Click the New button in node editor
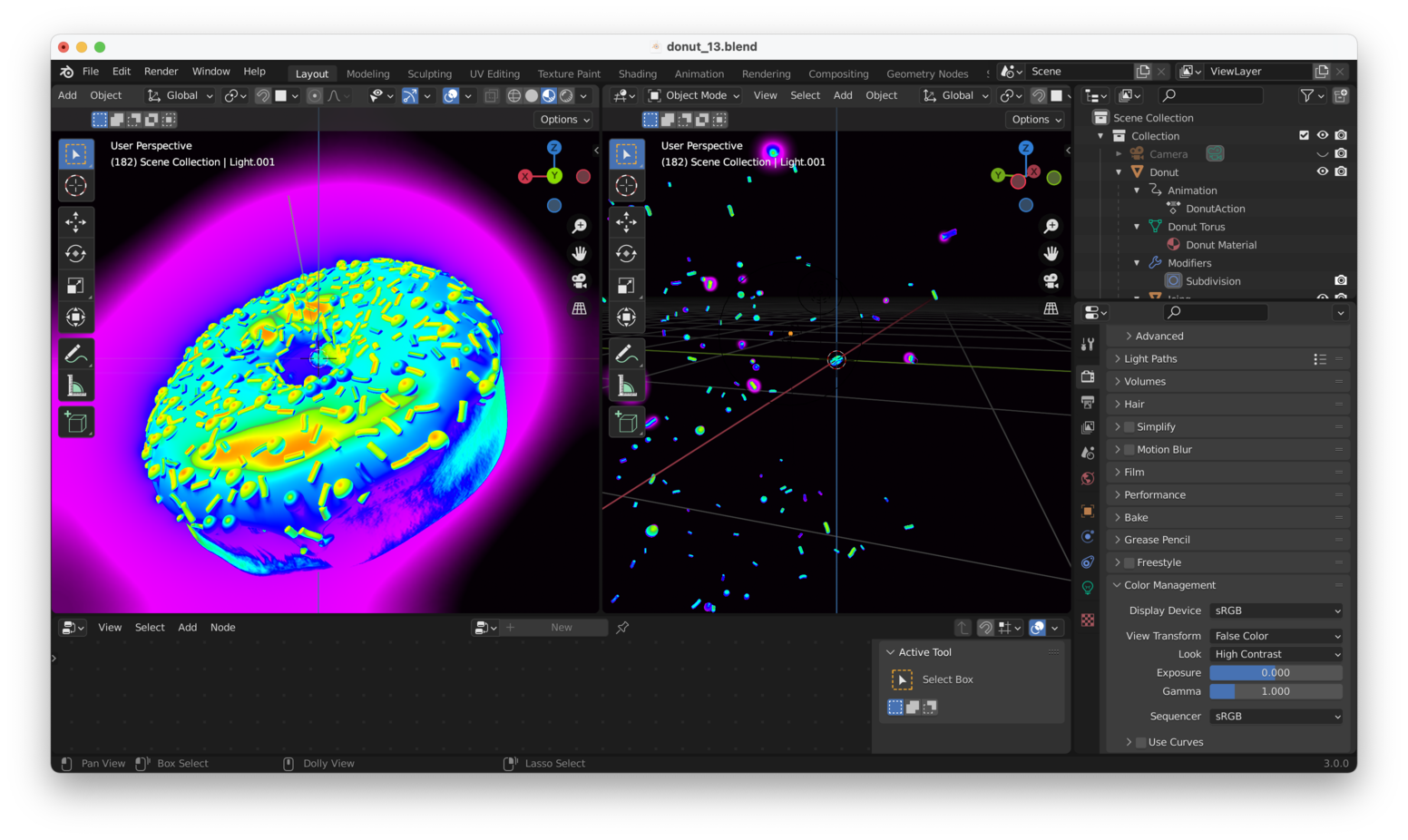Viewport: 1408px width, 840px height. tap(561, 628)
